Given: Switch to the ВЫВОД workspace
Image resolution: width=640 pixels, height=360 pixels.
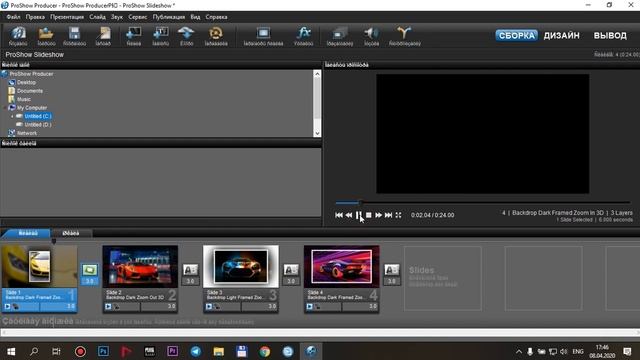Looking at the screenshot, I should click(x=610, y=36).
